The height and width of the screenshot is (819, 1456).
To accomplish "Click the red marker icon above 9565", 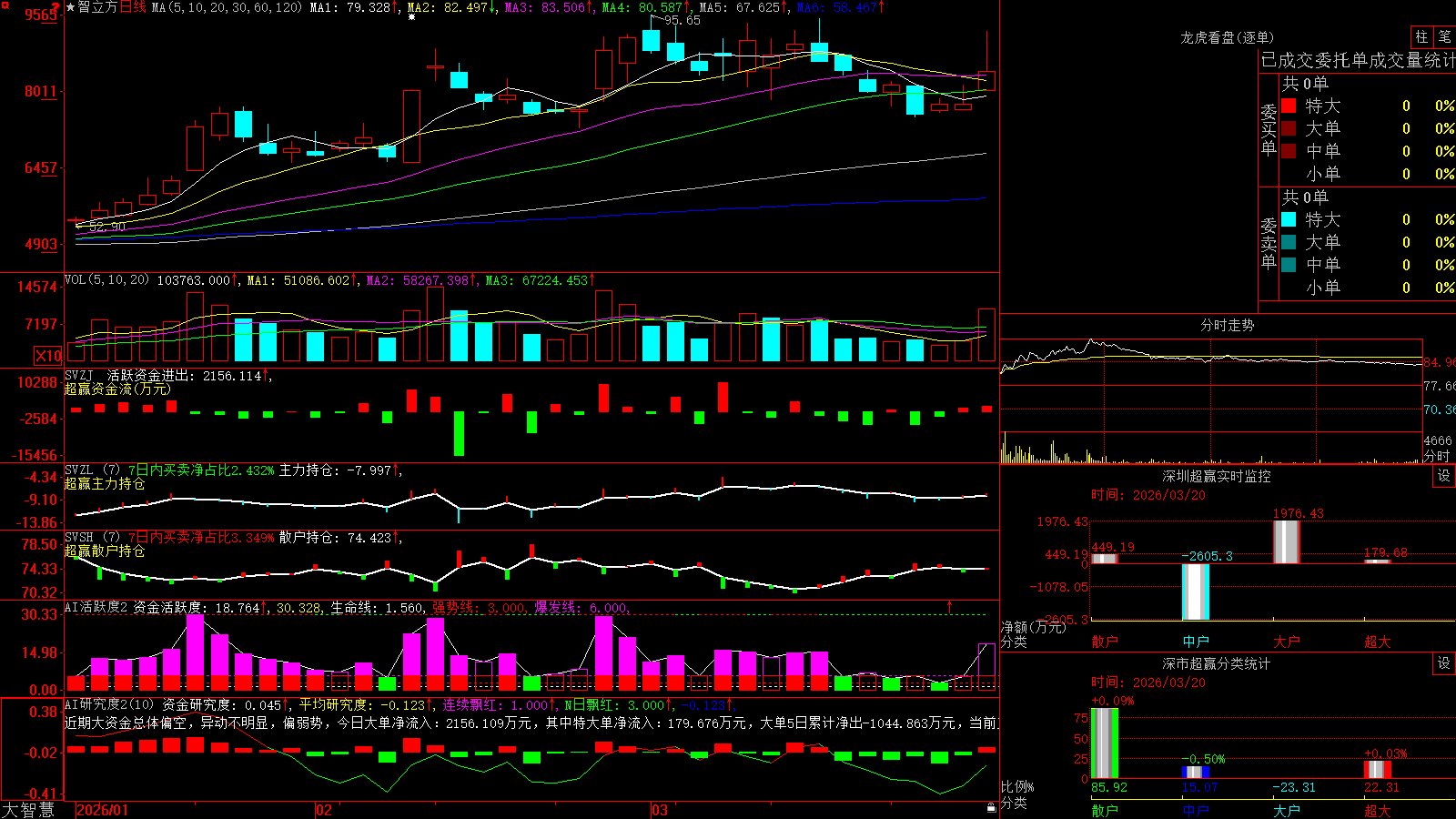I will coord(54,6).
